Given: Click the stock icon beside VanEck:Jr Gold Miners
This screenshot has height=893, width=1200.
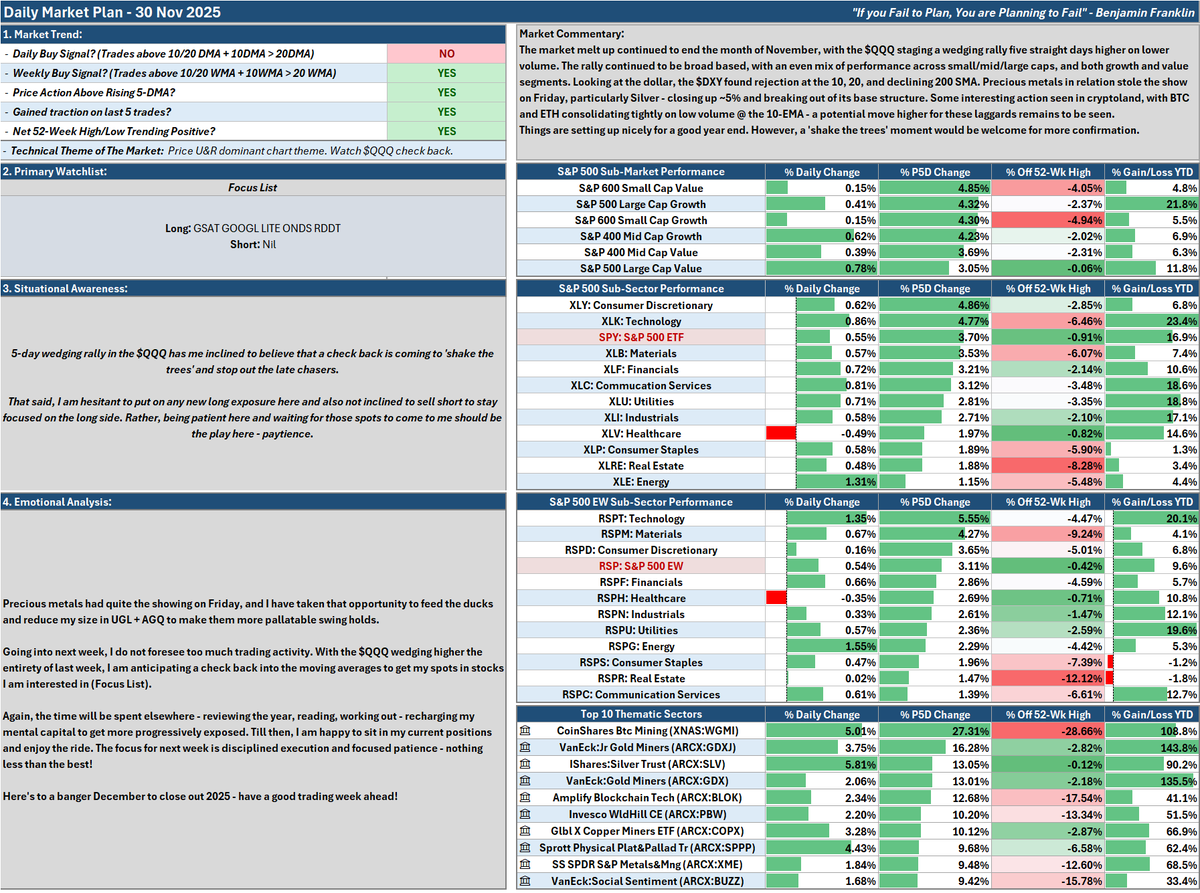Looking at the screenshot, I should [x=526, y=747].
